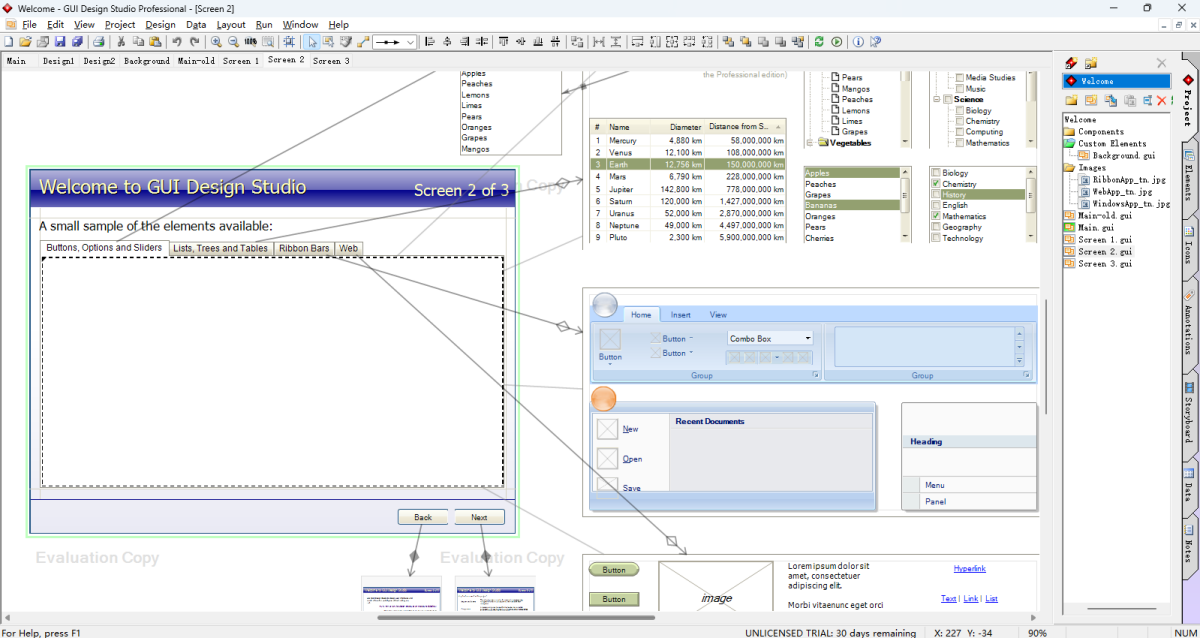1200x638 pixels.
Task: Toggle the Chemistry checkbox in subject list
Action: point(936,184)
